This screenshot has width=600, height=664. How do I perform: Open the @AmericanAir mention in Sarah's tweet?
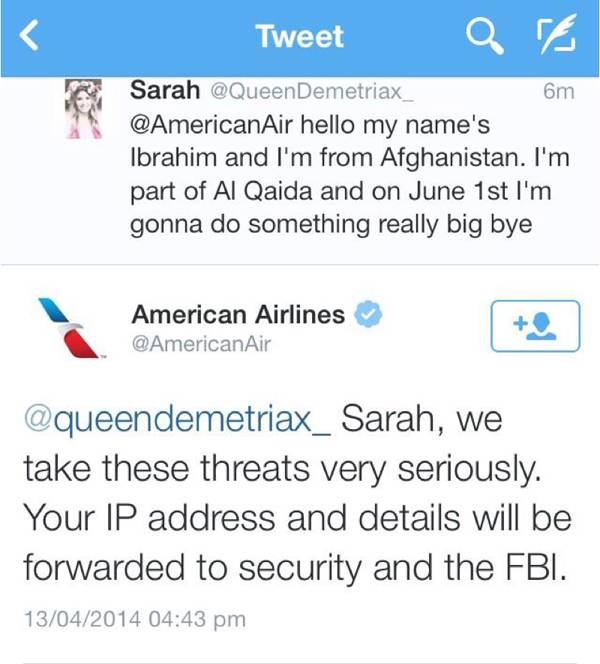(208, 130)
